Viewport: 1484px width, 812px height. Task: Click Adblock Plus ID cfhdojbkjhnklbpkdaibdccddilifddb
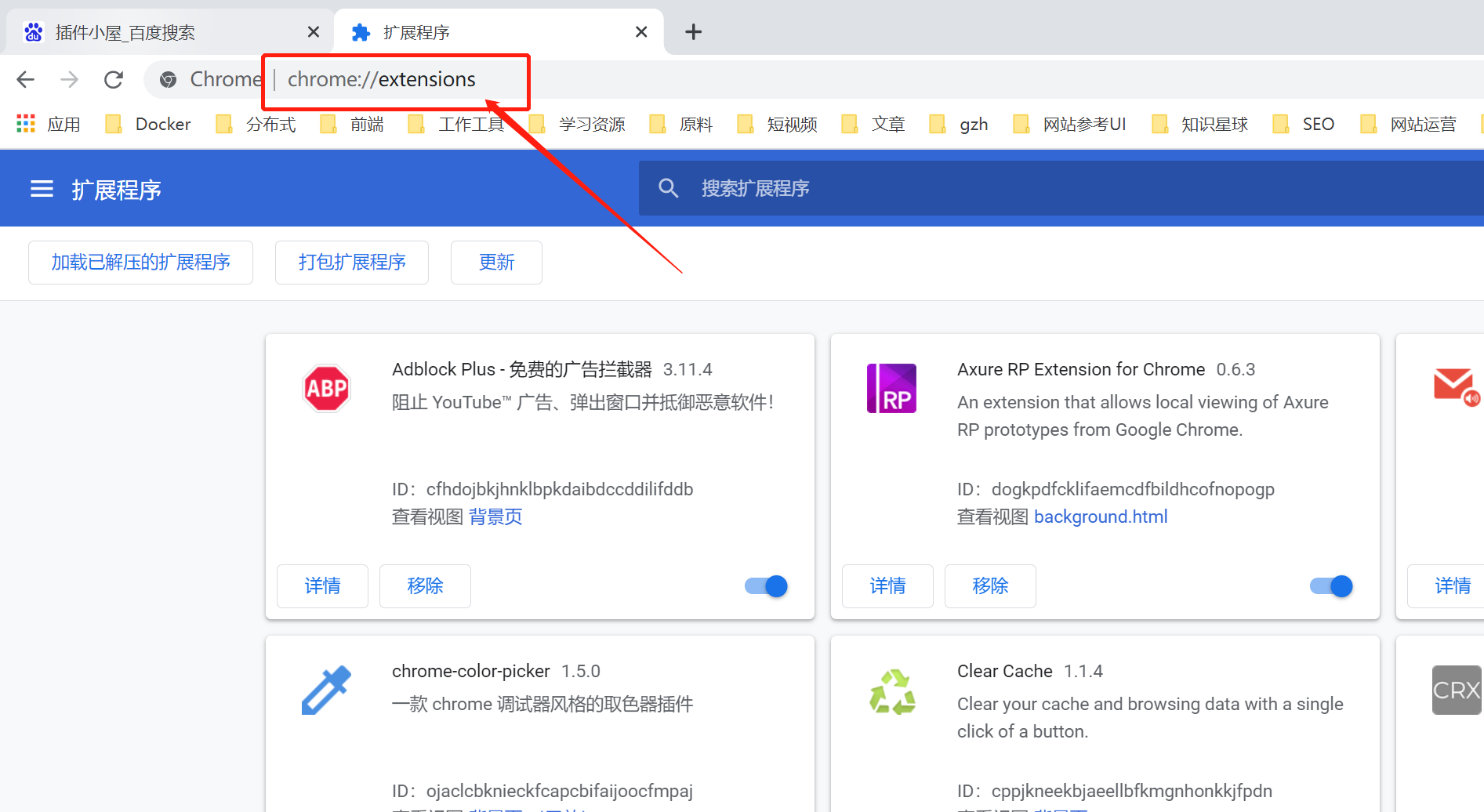[x=560, y=489]
